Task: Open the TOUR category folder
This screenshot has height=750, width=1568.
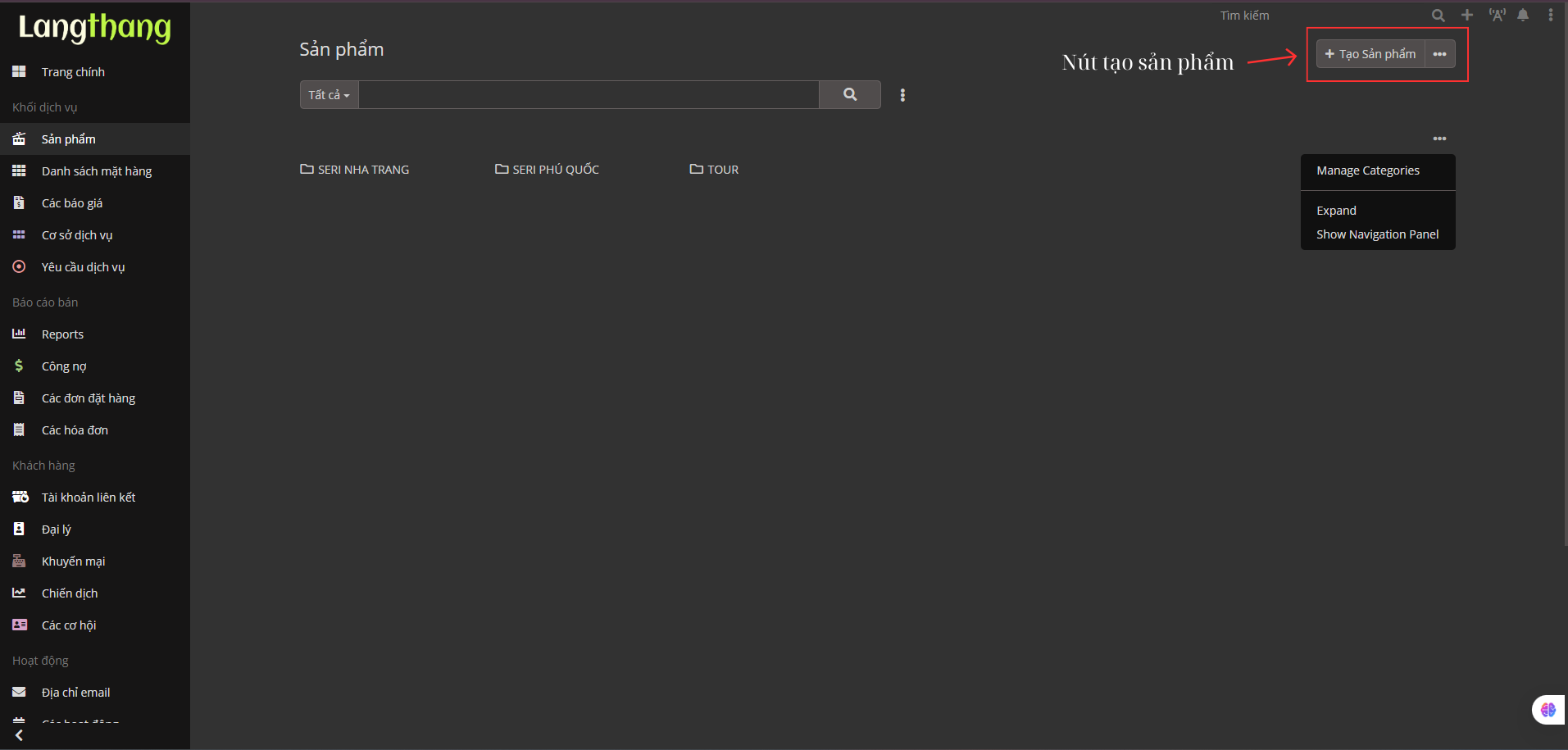Action: point(715,170)
